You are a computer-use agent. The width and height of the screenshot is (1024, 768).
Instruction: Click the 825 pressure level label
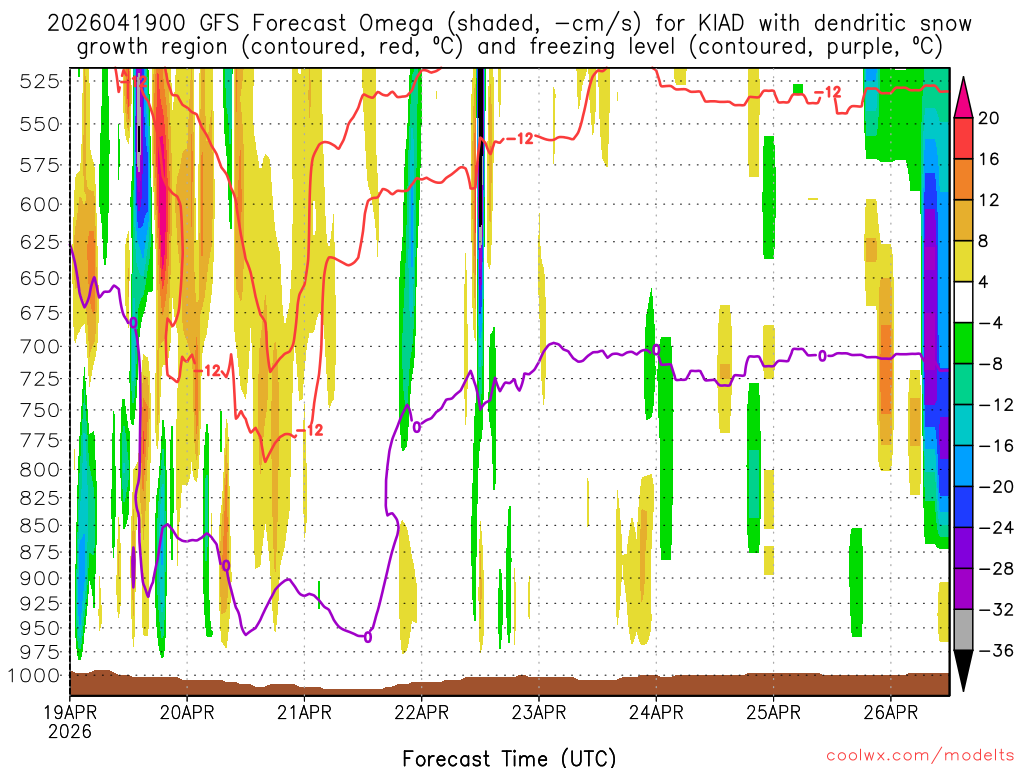click(39, 498)
